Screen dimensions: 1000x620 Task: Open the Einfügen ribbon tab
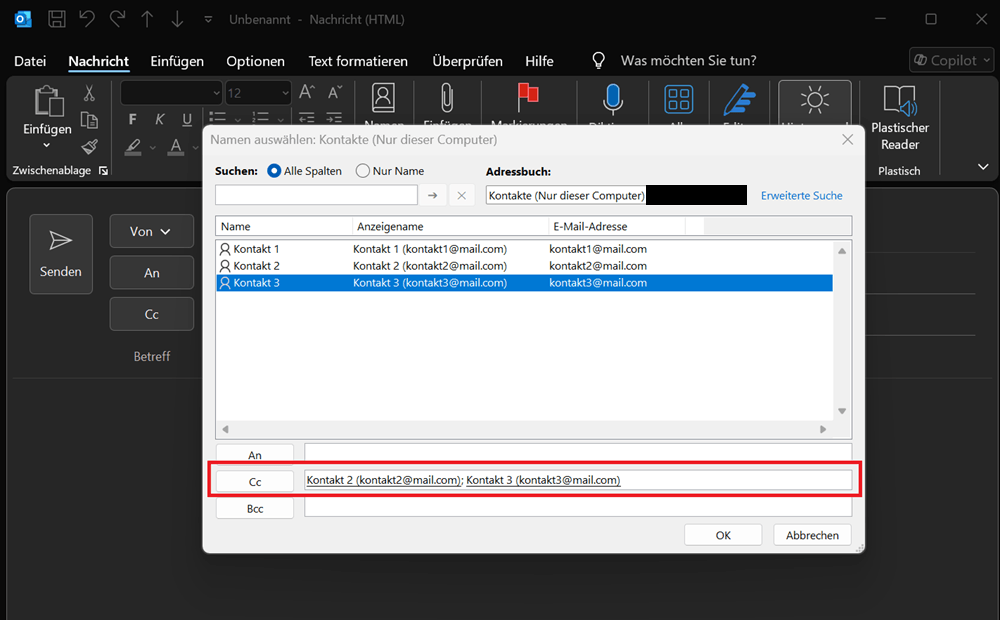pyautogui.click(x=177, y=61)
